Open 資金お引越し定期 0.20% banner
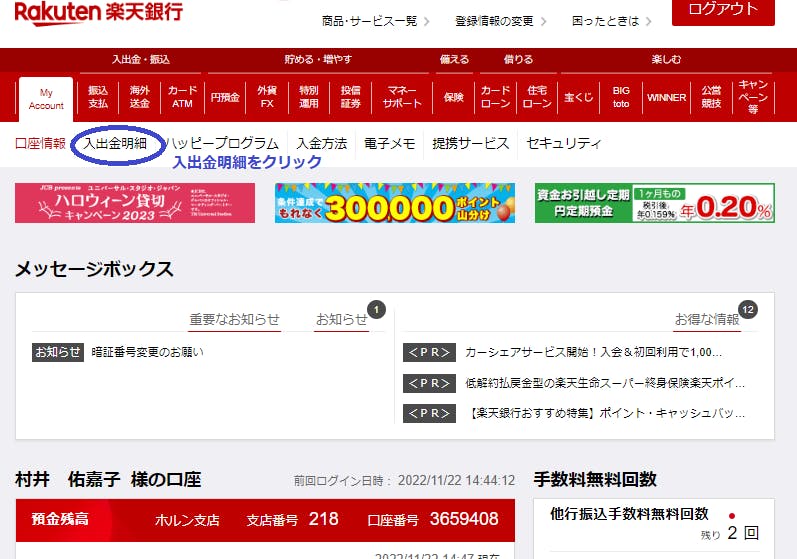 click(655, 203)
